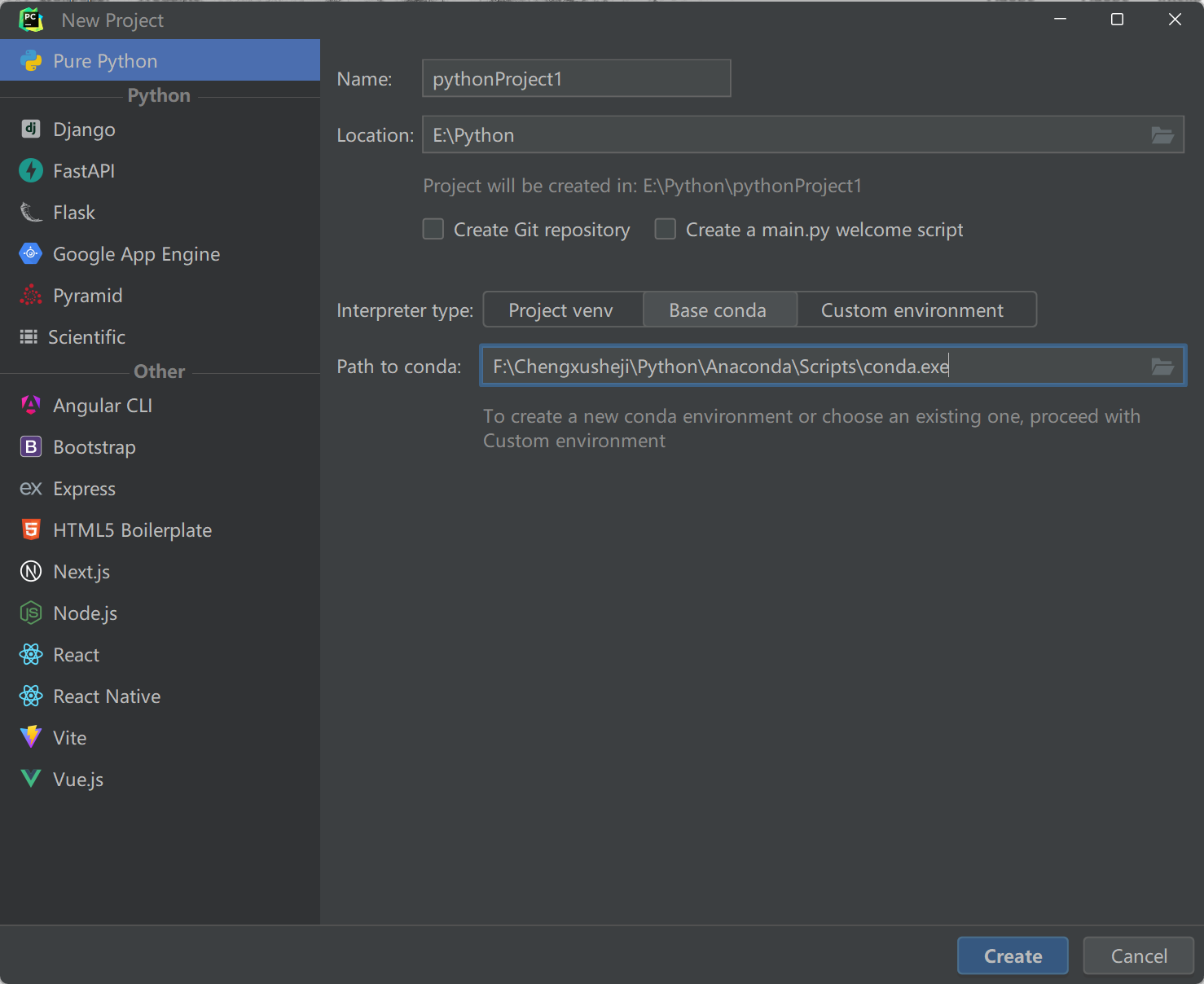Focus the project Name field
The image size is (1204, 984).
coord(576,78)
